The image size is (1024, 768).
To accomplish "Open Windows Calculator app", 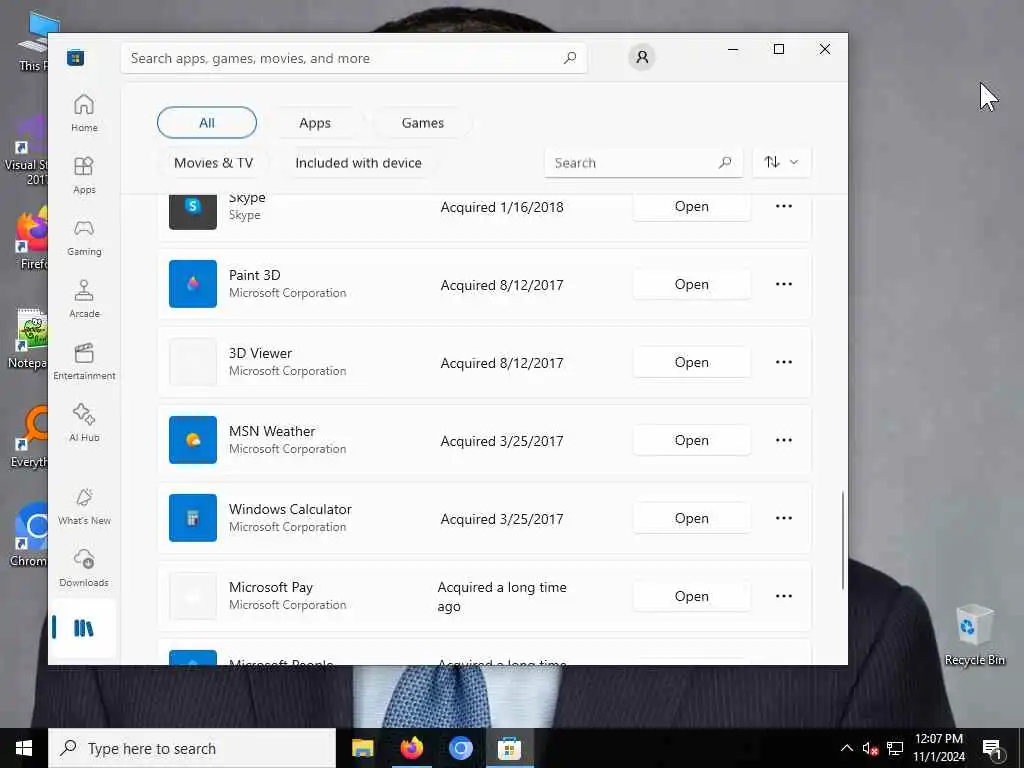I will point(692,518).
